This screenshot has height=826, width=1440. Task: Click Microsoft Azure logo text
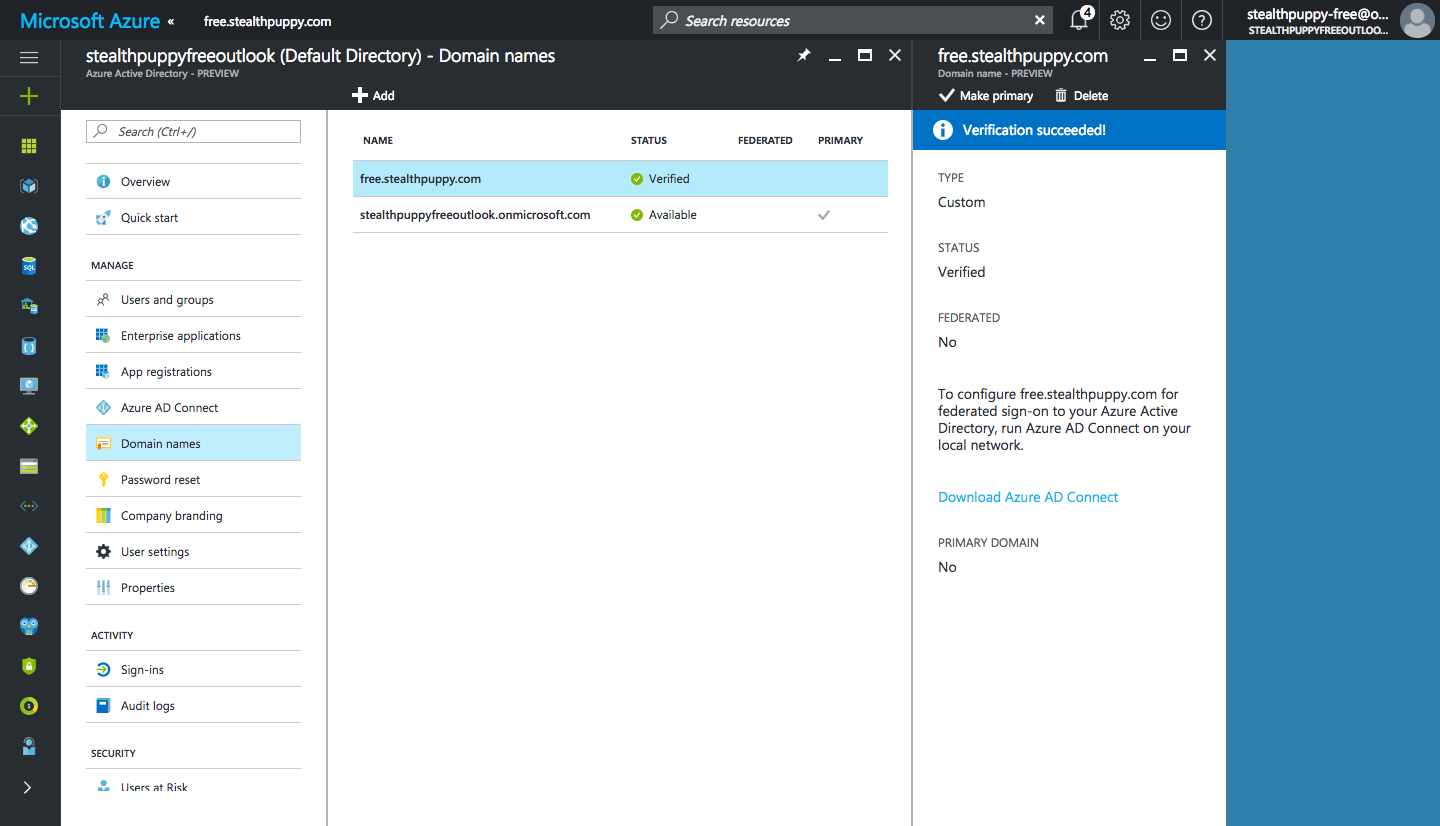(90, 20)
